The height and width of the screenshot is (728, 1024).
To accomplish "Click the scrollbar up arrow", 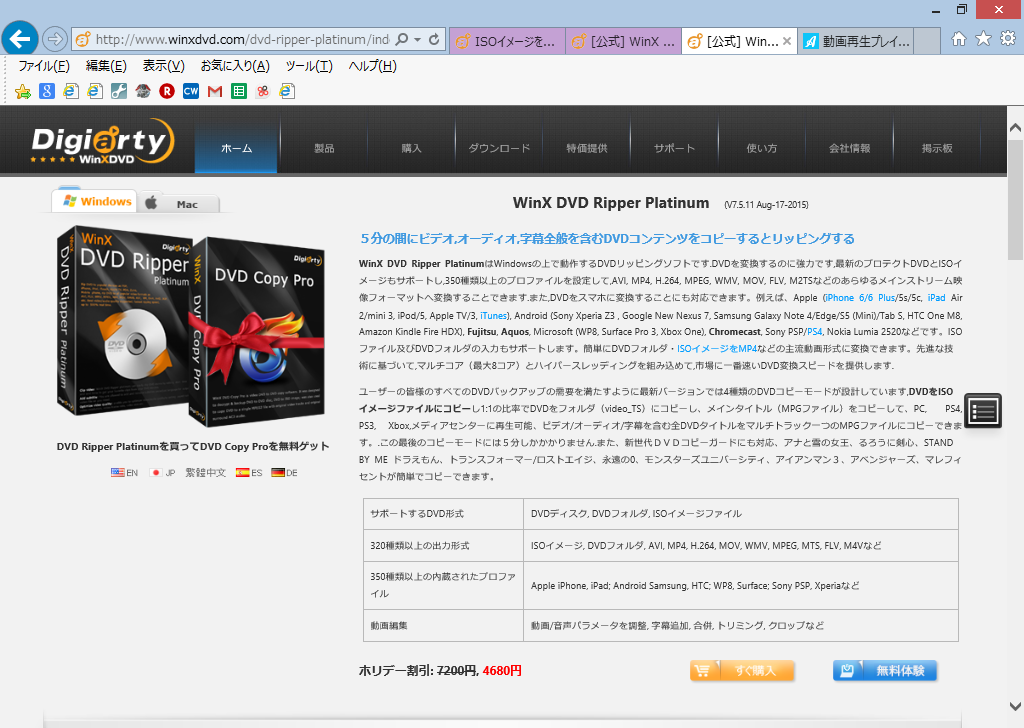I will click(x=1016, y=128).
